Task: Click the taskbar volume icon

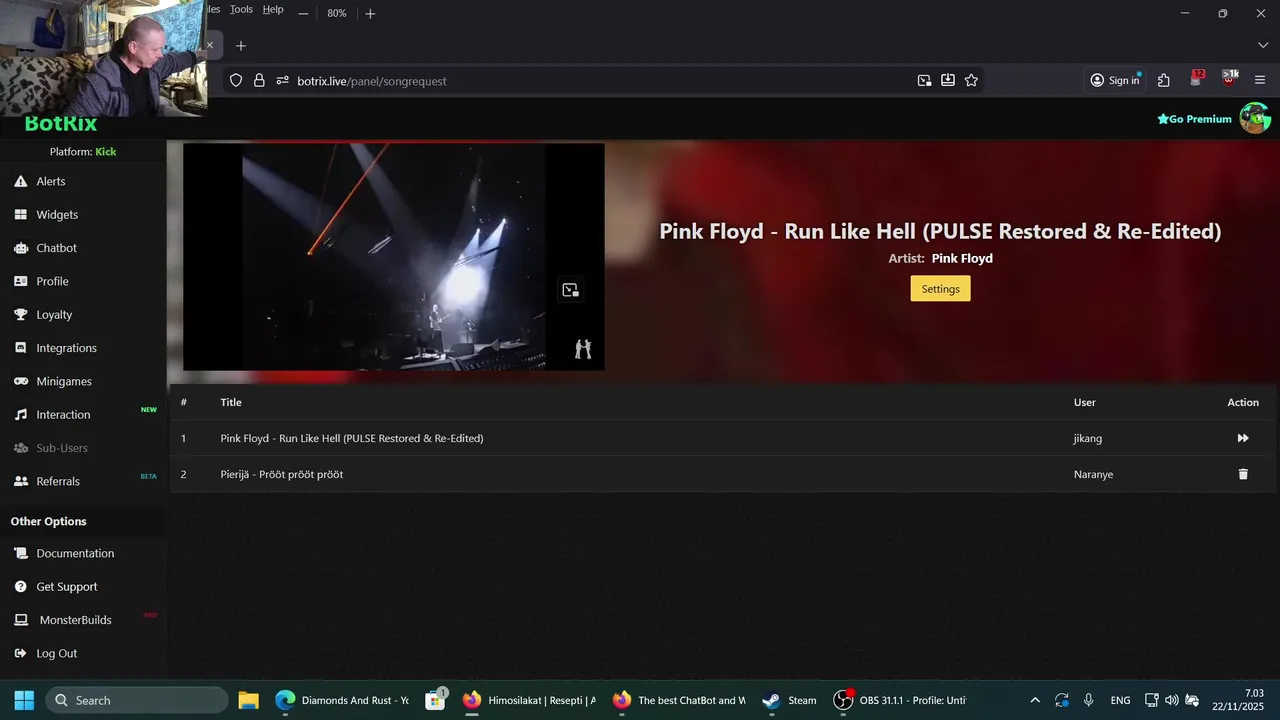Action: pyautogui.click(x=1171, y=700)
